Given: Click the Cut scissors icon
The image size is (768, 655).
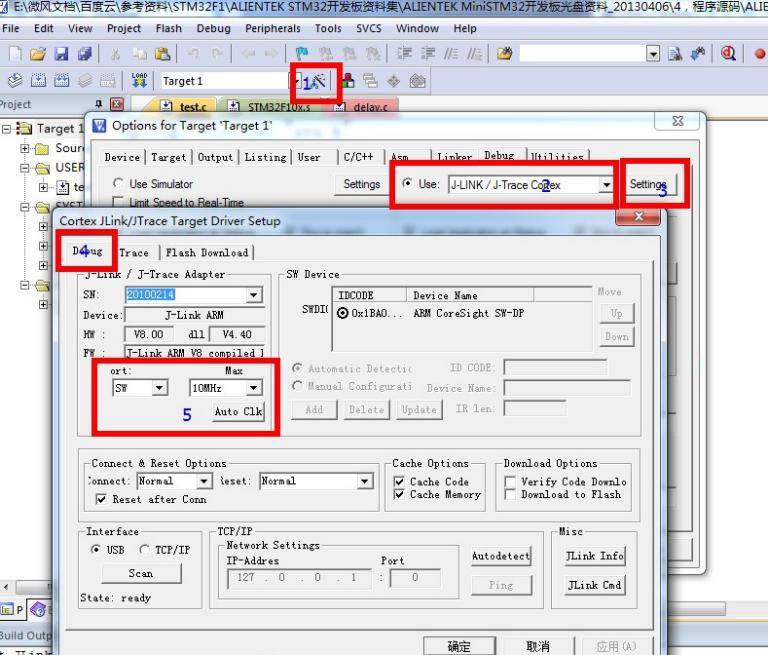Looking at the screenshot, I should (x=116, y=53).
